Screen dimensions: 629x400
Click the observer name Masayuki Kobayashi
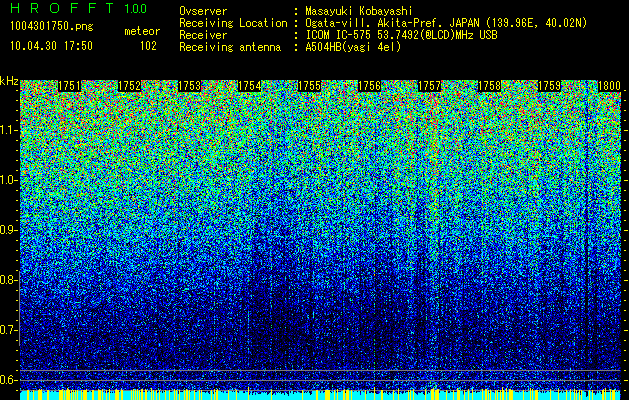click(359, 11)
